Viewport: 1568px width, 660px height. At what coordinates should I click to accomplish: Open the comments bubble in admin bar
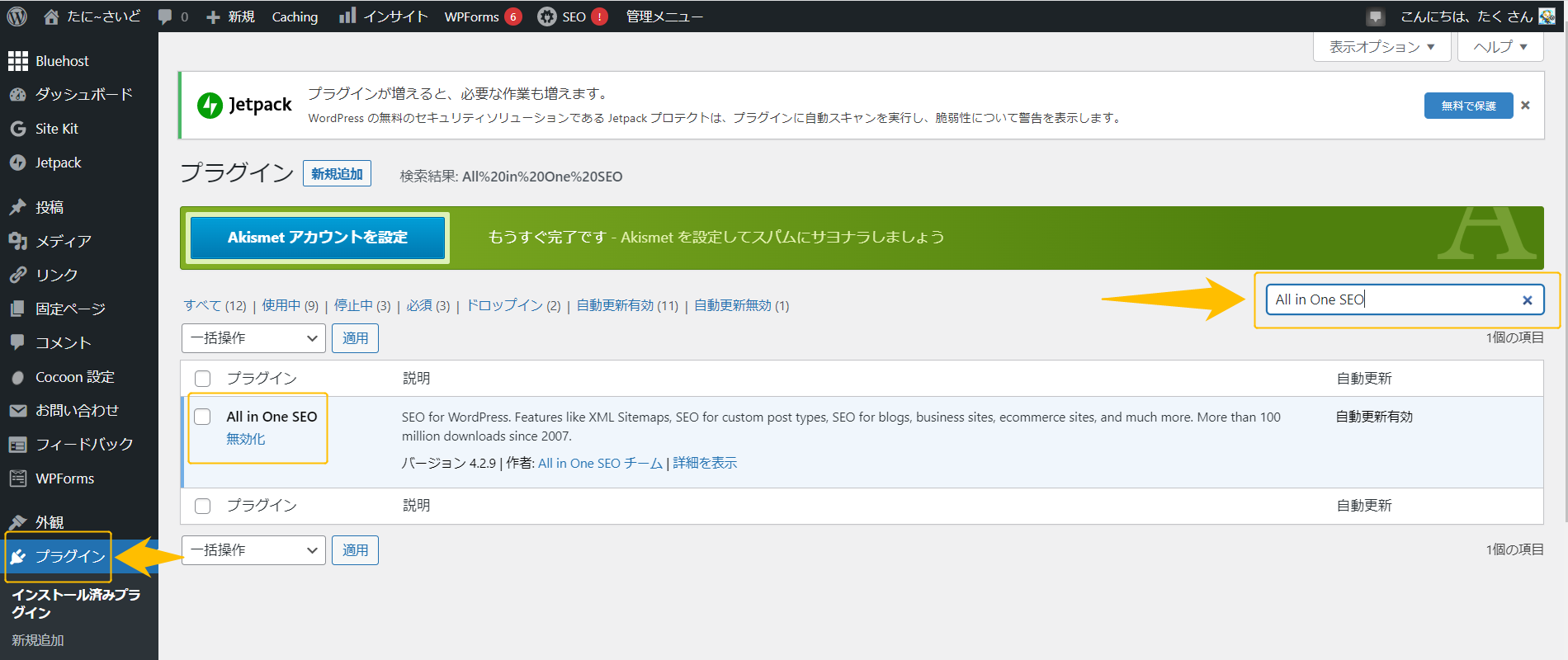coord(165,16)
